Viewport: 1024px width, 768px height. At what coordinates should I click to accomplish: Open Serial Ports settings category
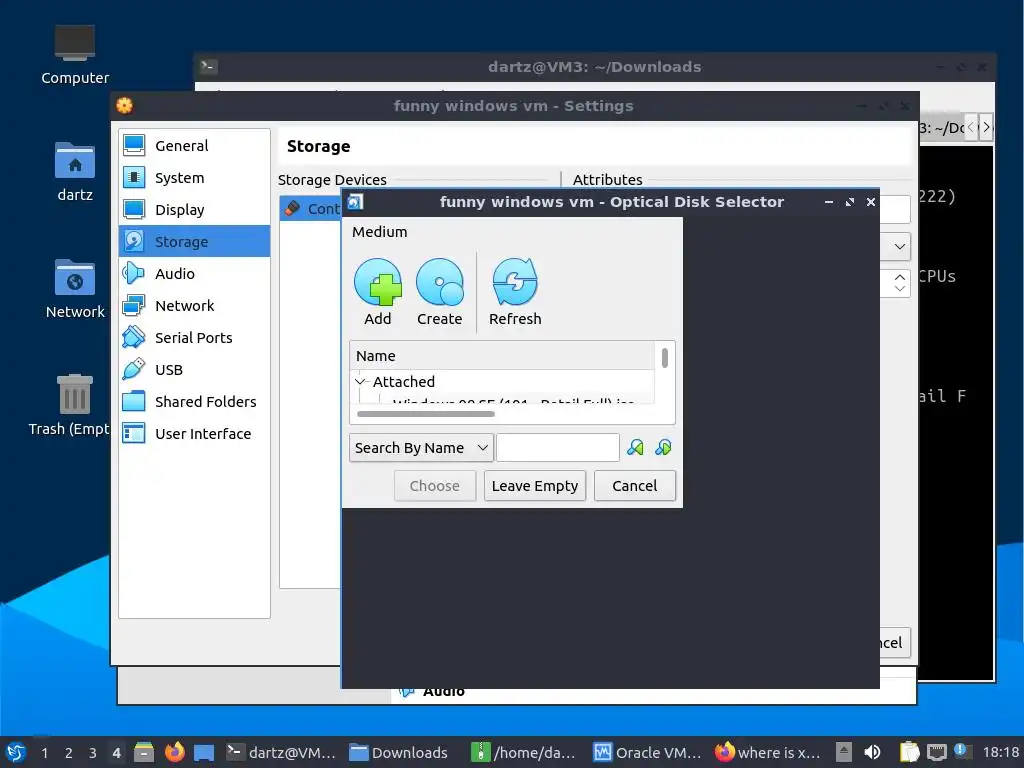195,338
